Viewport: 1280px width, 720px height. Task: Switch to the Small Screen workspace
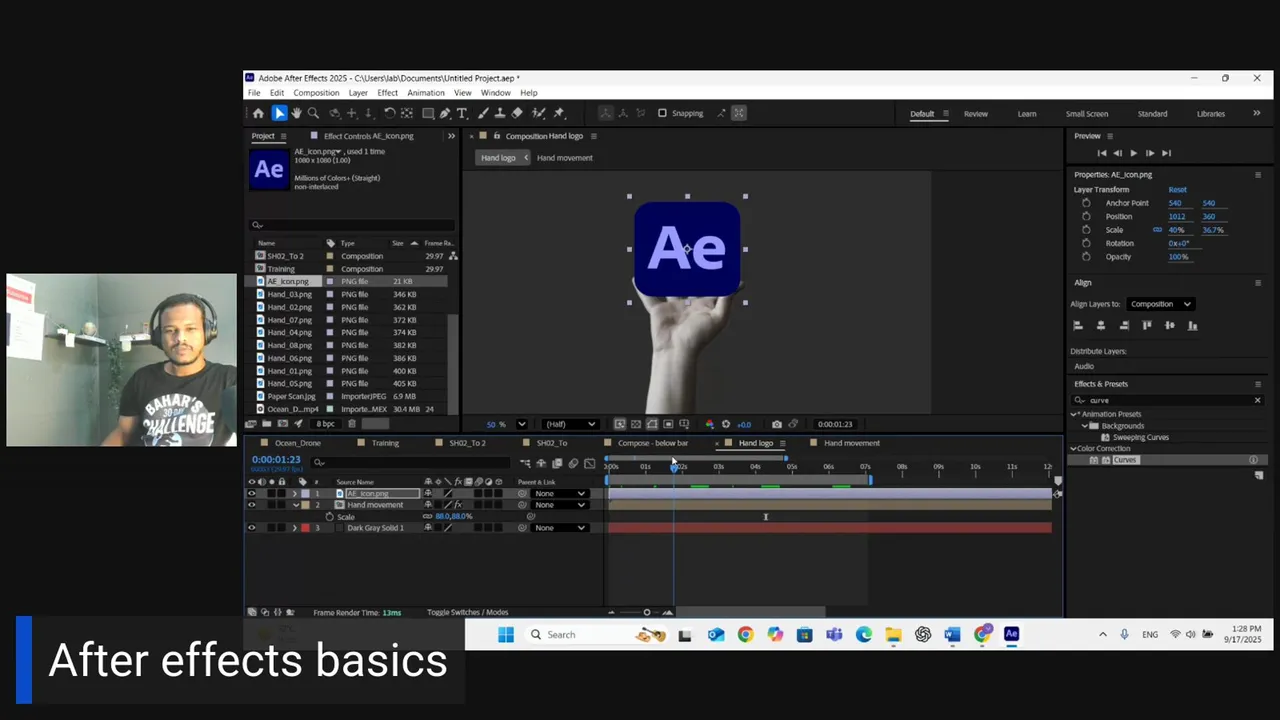point(1087,114)
